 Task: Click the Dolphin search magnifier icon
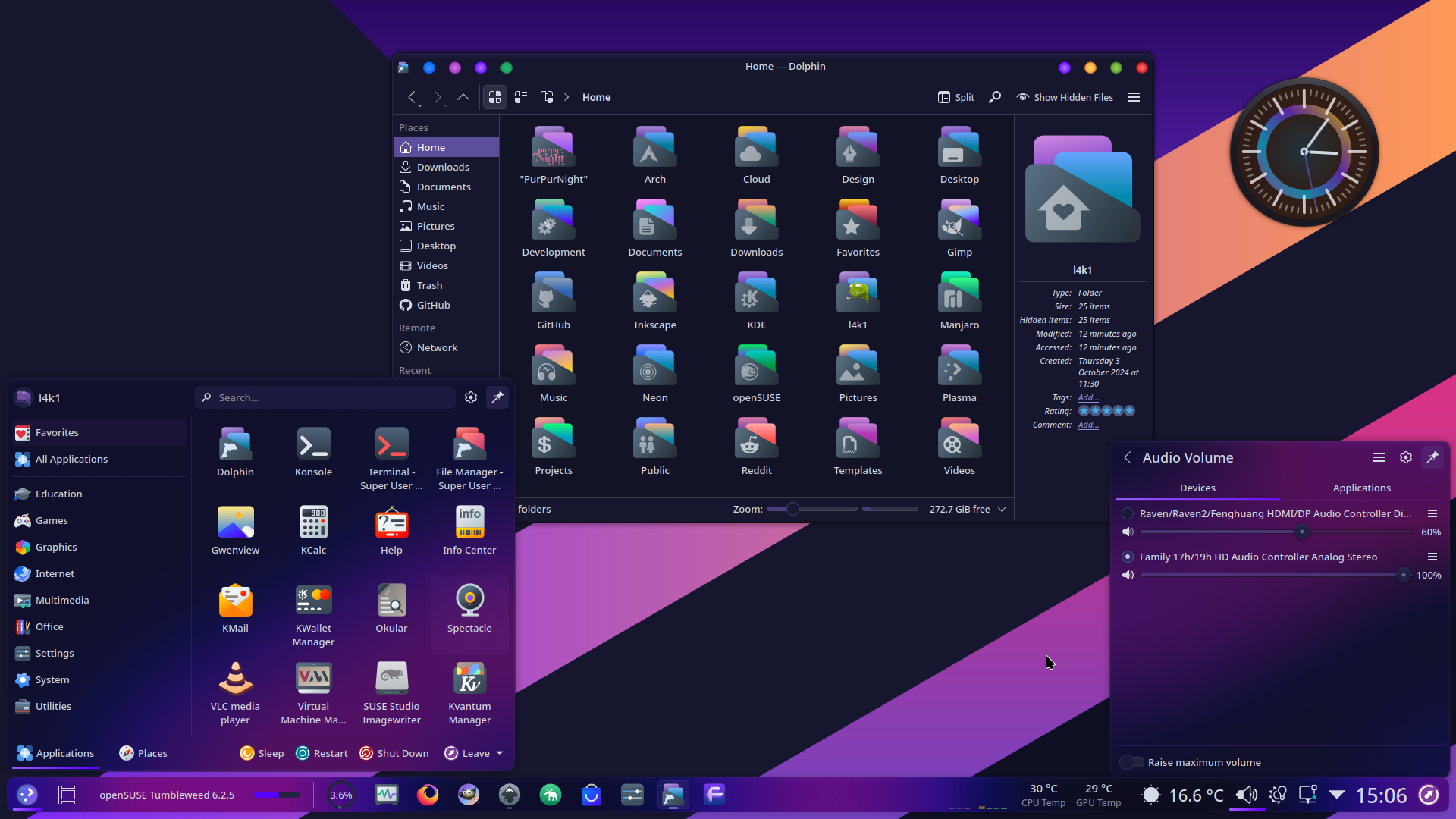(x=995, y=97)
